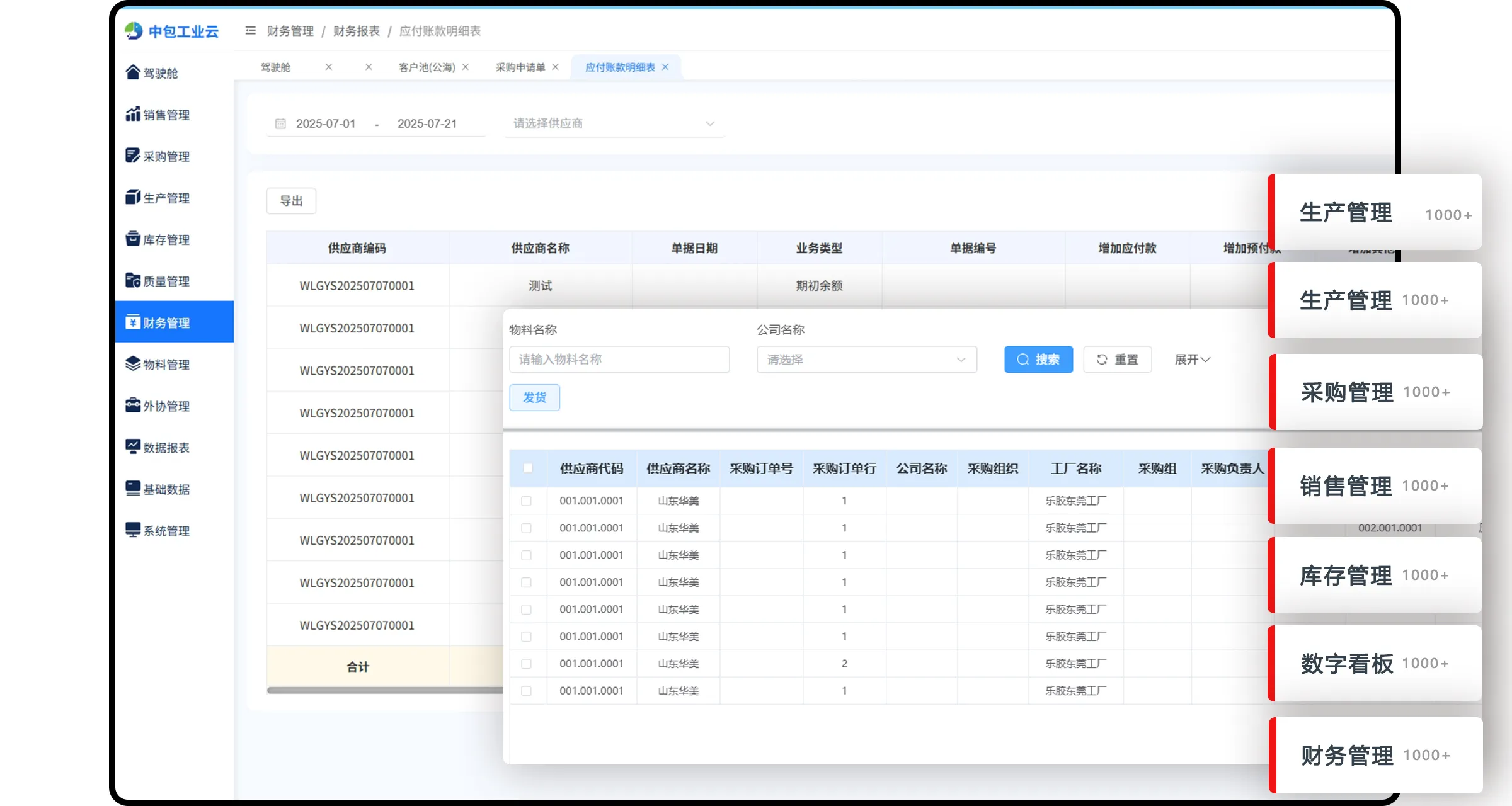
Task: Switch to the 采购申请单 tab
Action: (520, 67)
